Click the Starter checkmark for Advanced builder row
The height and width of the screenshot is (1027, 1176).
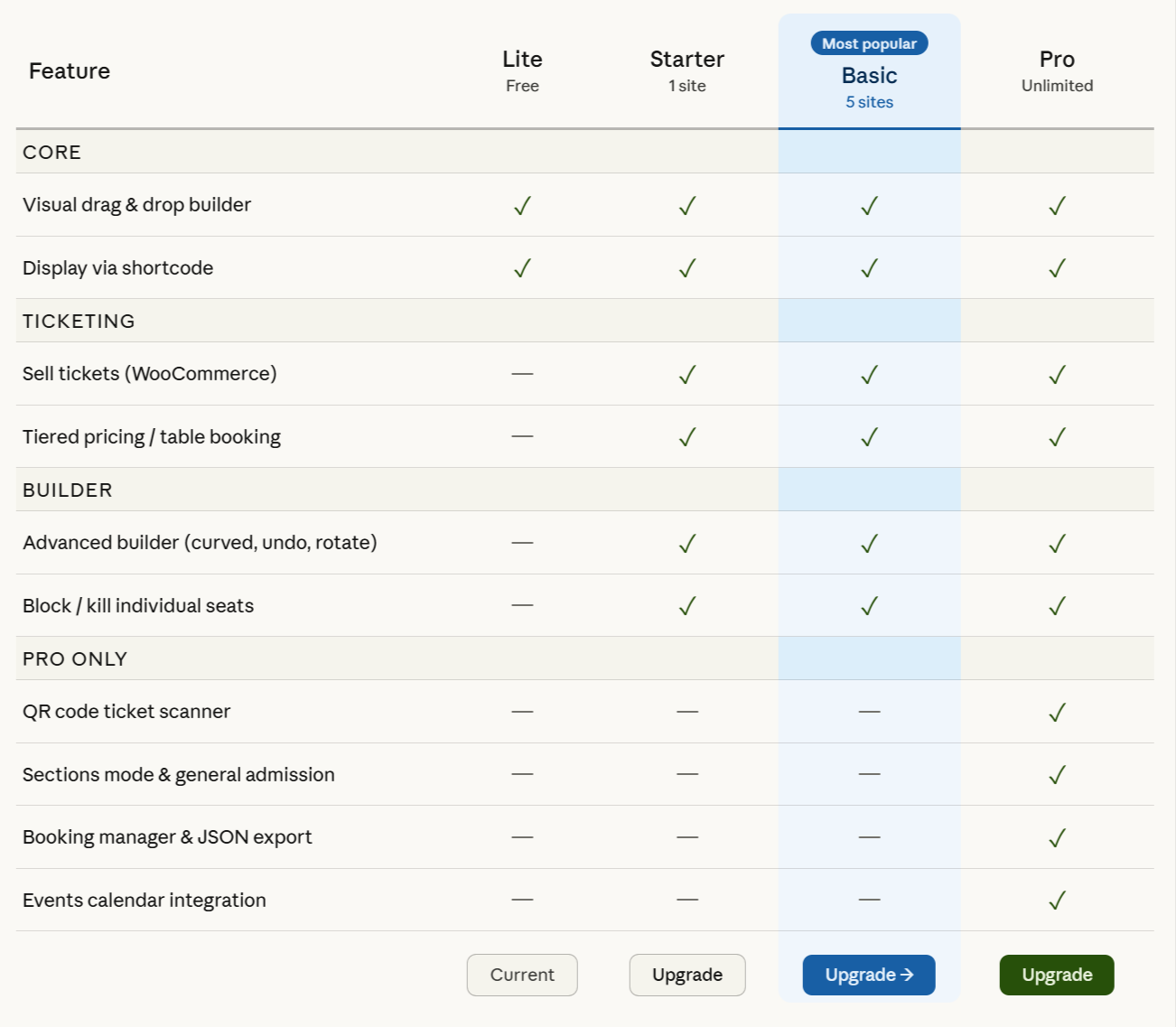[687, 544]
